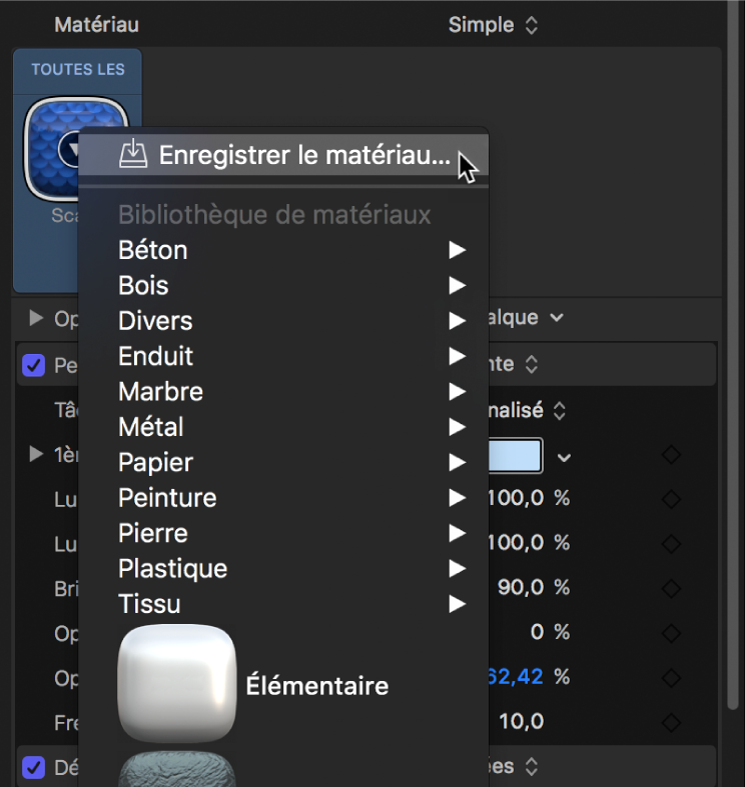Expand the 1èr row disclosure triangle

point(37,455)
